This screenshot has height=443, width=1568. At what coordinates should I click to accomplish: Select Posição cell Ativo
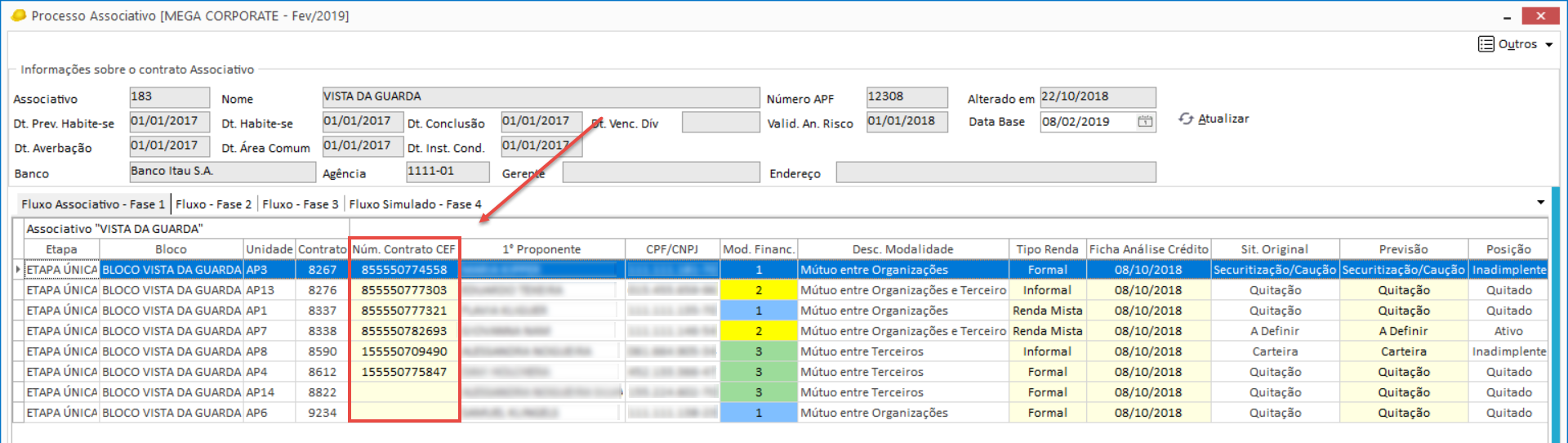1508,331
